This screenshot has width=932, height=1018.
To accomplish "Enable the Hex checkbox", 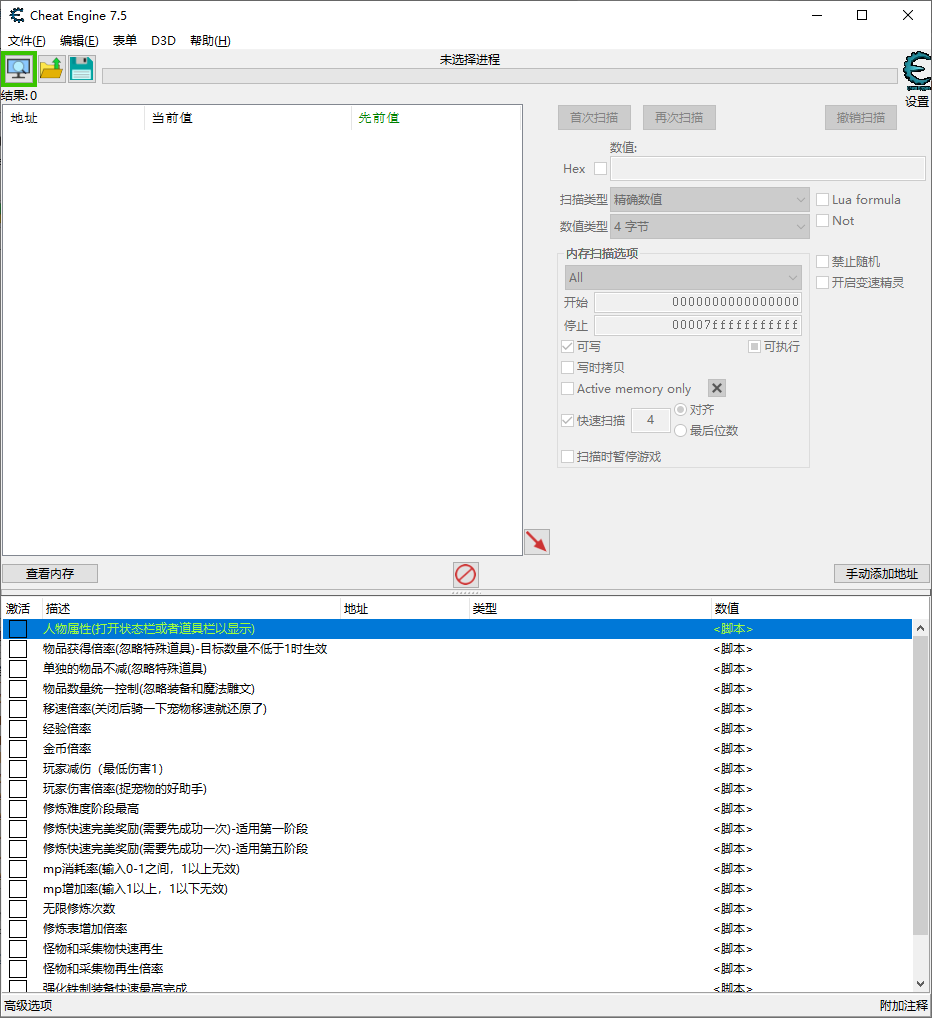I will 598,168.
